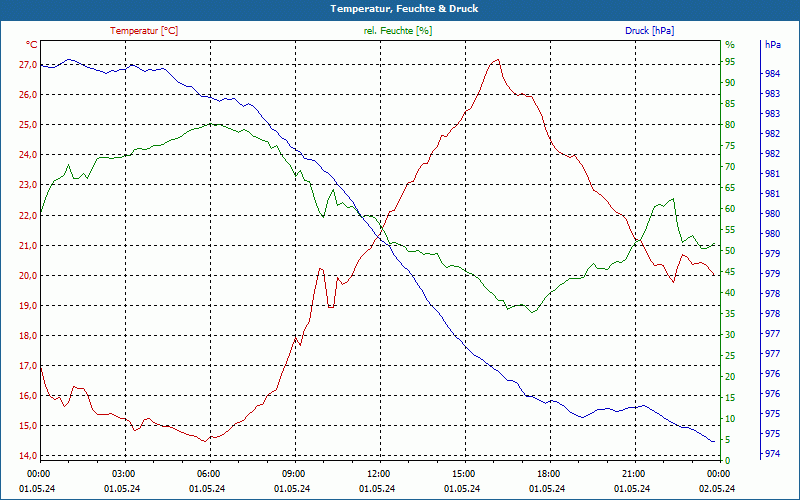Click the '90' humidity axis value

(x=730, y=83)
